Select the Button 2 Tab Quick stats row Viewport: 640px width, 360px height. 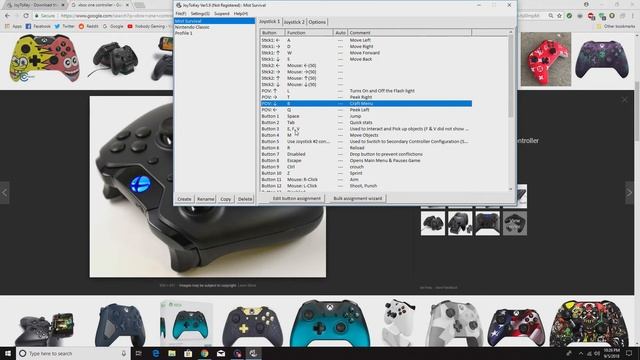[x=366, y=122]
